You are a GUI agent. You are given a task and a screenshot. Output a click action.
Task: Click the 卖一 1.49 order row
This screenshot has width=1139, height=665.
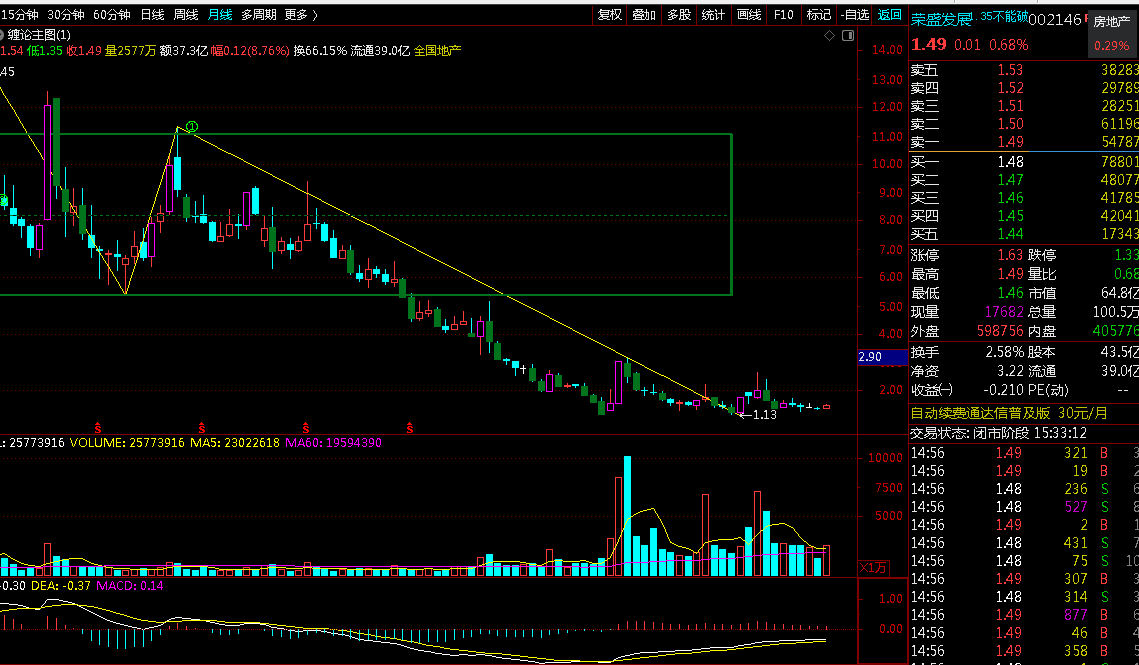tap(1024, 142)
